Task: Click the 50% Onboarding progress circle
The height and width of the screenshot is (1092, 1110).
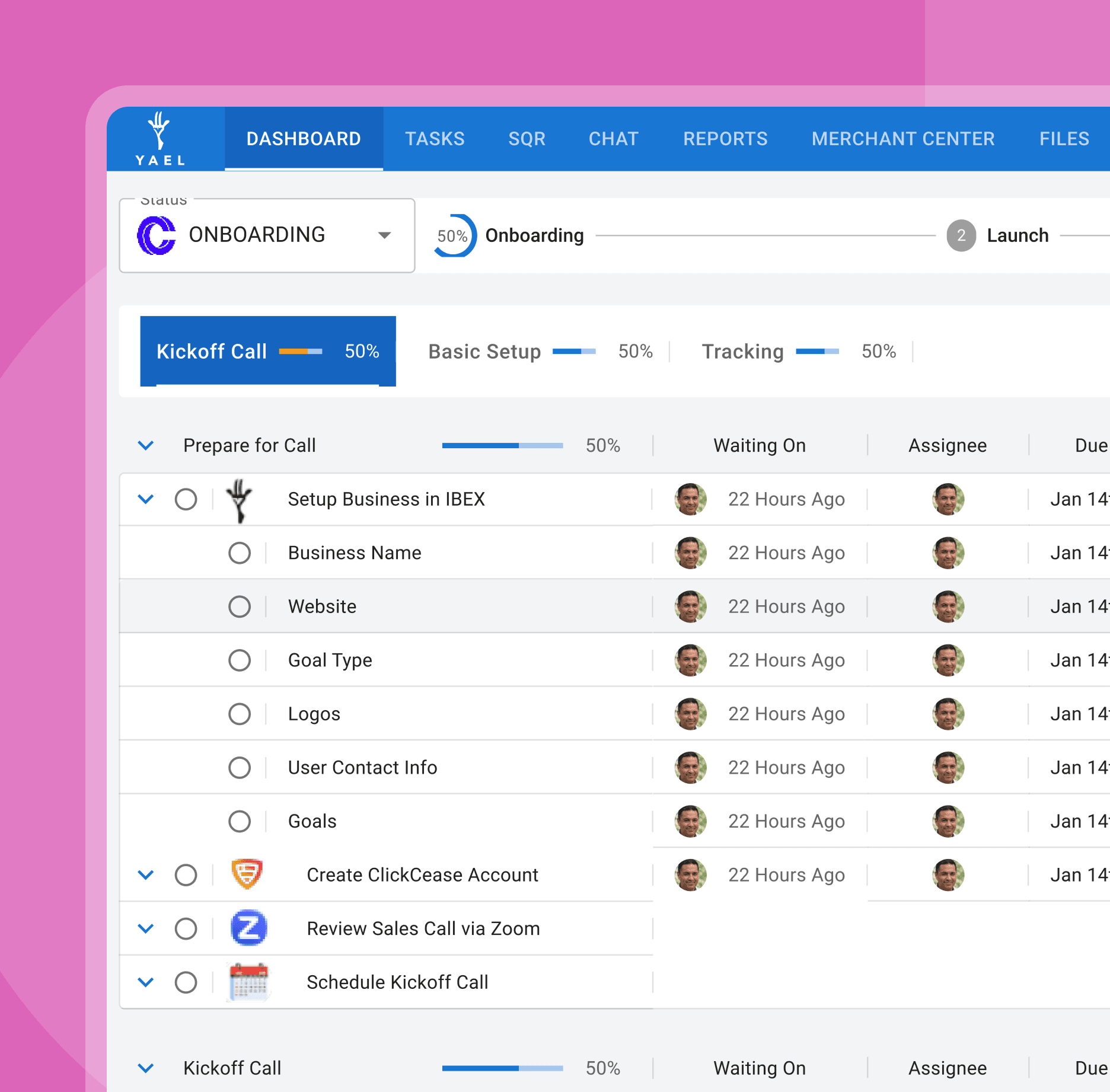Action: pyautogui.click(x=453, y=235)
